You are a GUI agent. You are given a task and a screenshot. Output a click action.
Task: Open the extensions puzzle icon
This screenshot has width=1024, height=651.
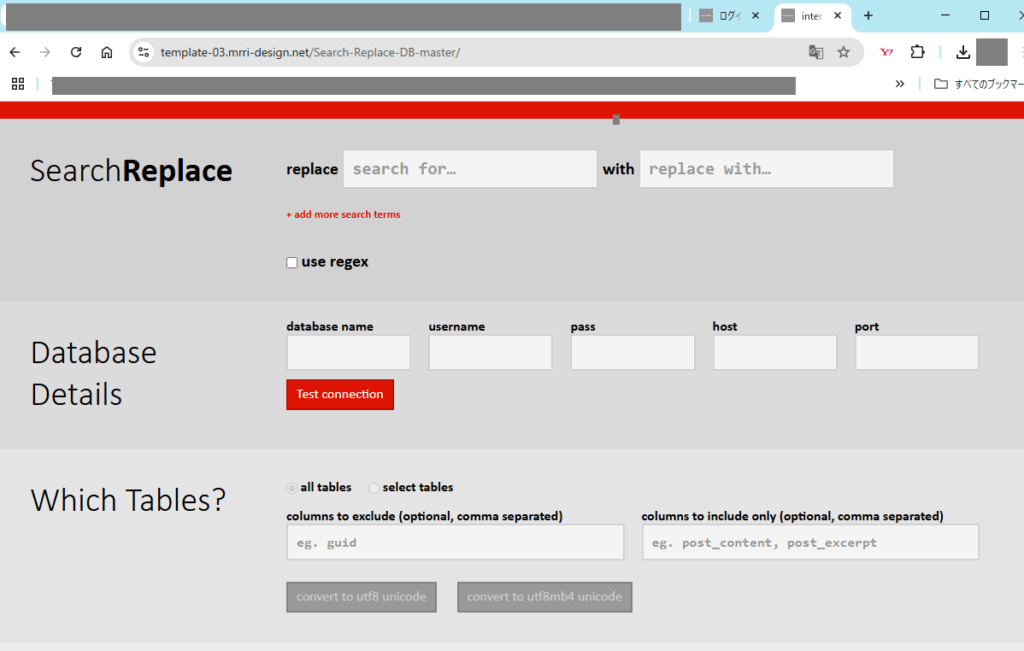tap(917, 52)
